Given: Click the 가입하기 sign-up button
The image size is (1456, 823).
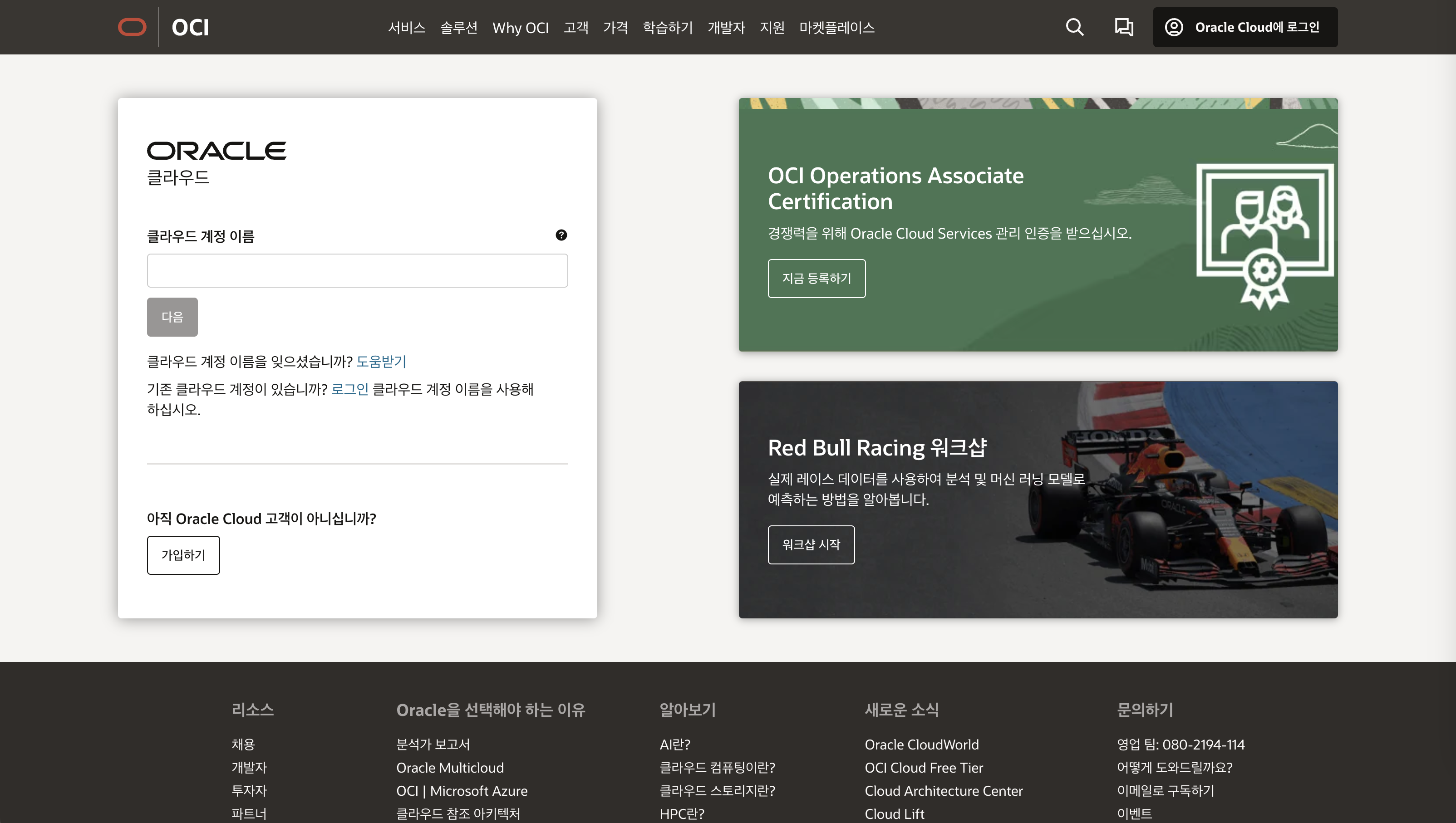Looking at the screenshot, I should click(x=183, y=555).
